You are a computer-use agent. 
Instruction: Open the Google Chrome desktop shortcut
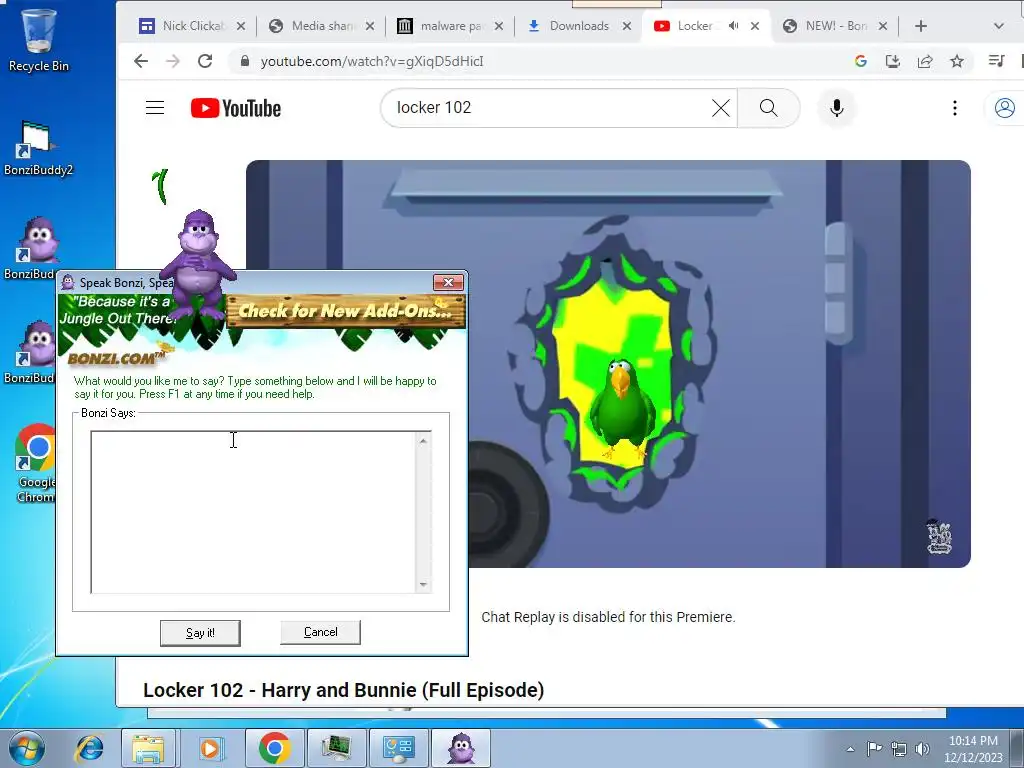click(35, 464)
